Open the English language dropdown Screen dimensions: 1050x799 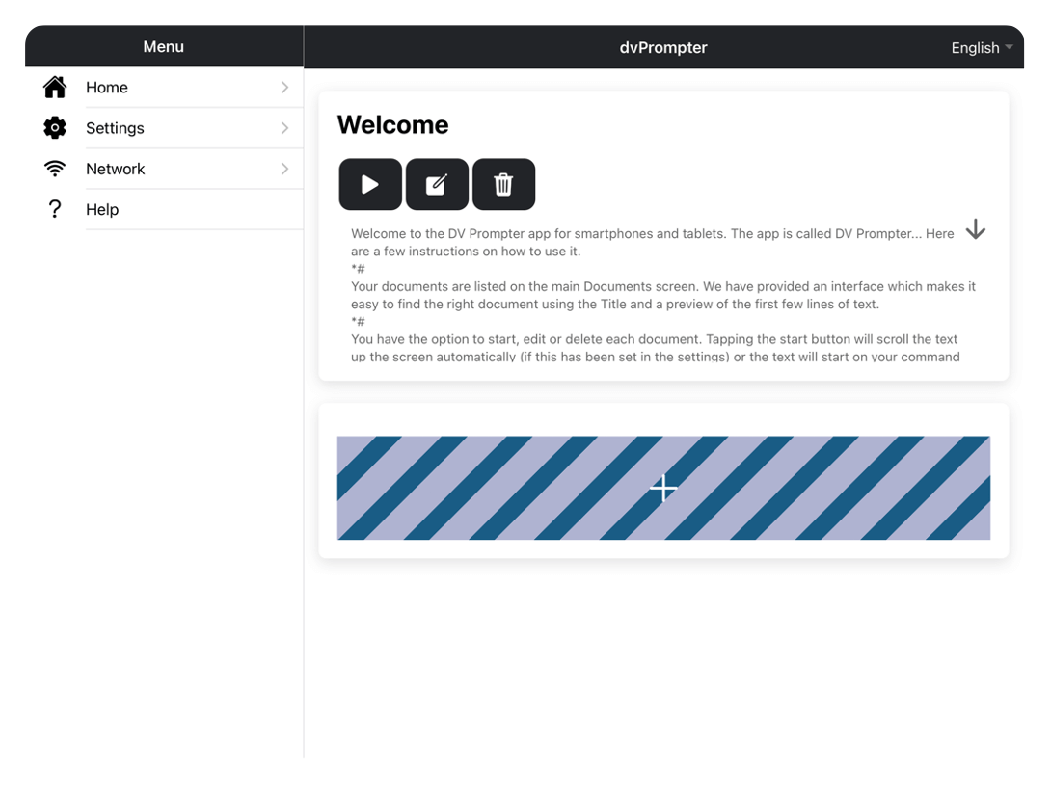pyautogui.click(x=982, y=48)
